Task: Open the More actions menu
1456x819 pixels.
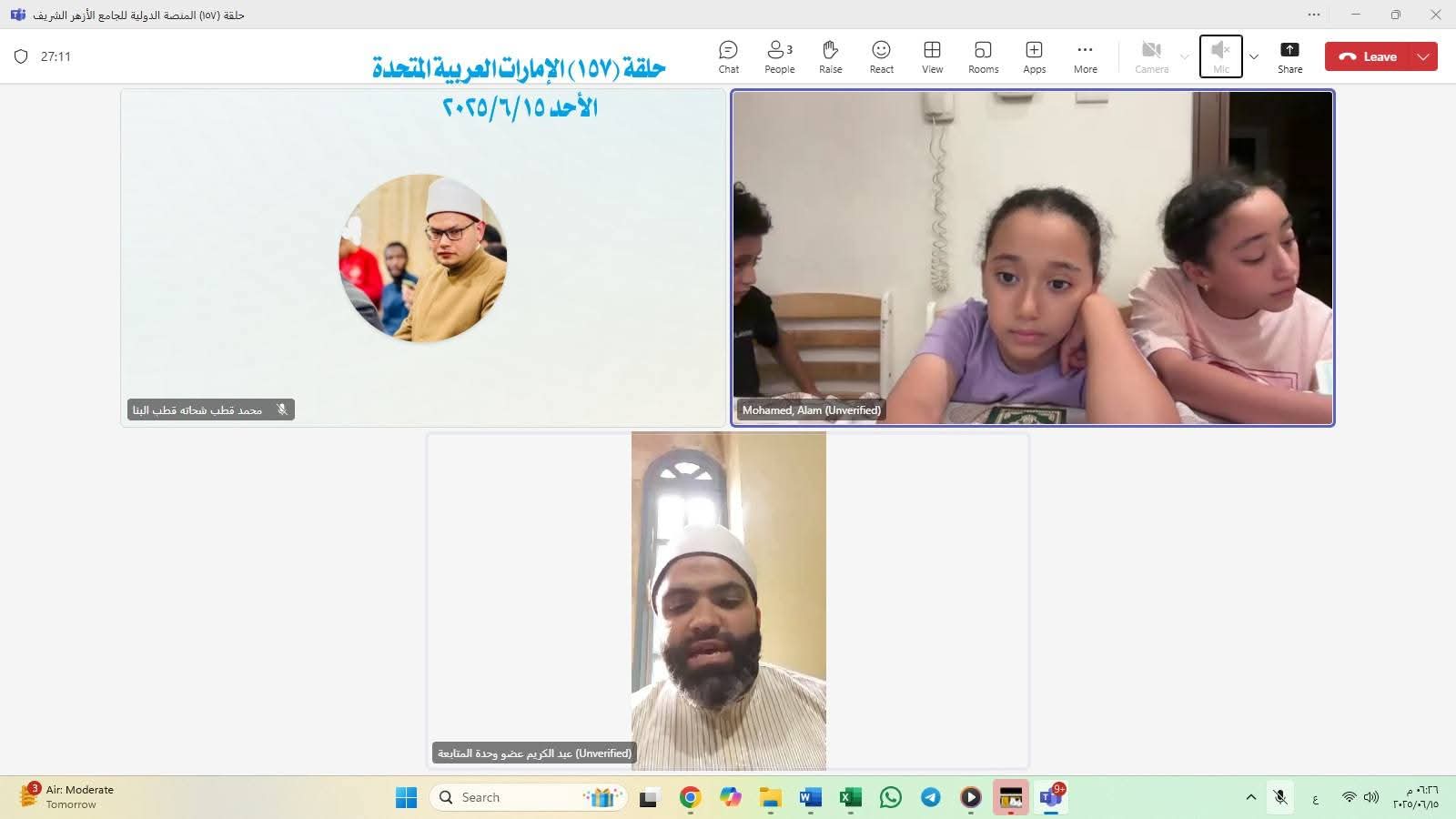Action: pyautogui.click(x=1085, y=56)
